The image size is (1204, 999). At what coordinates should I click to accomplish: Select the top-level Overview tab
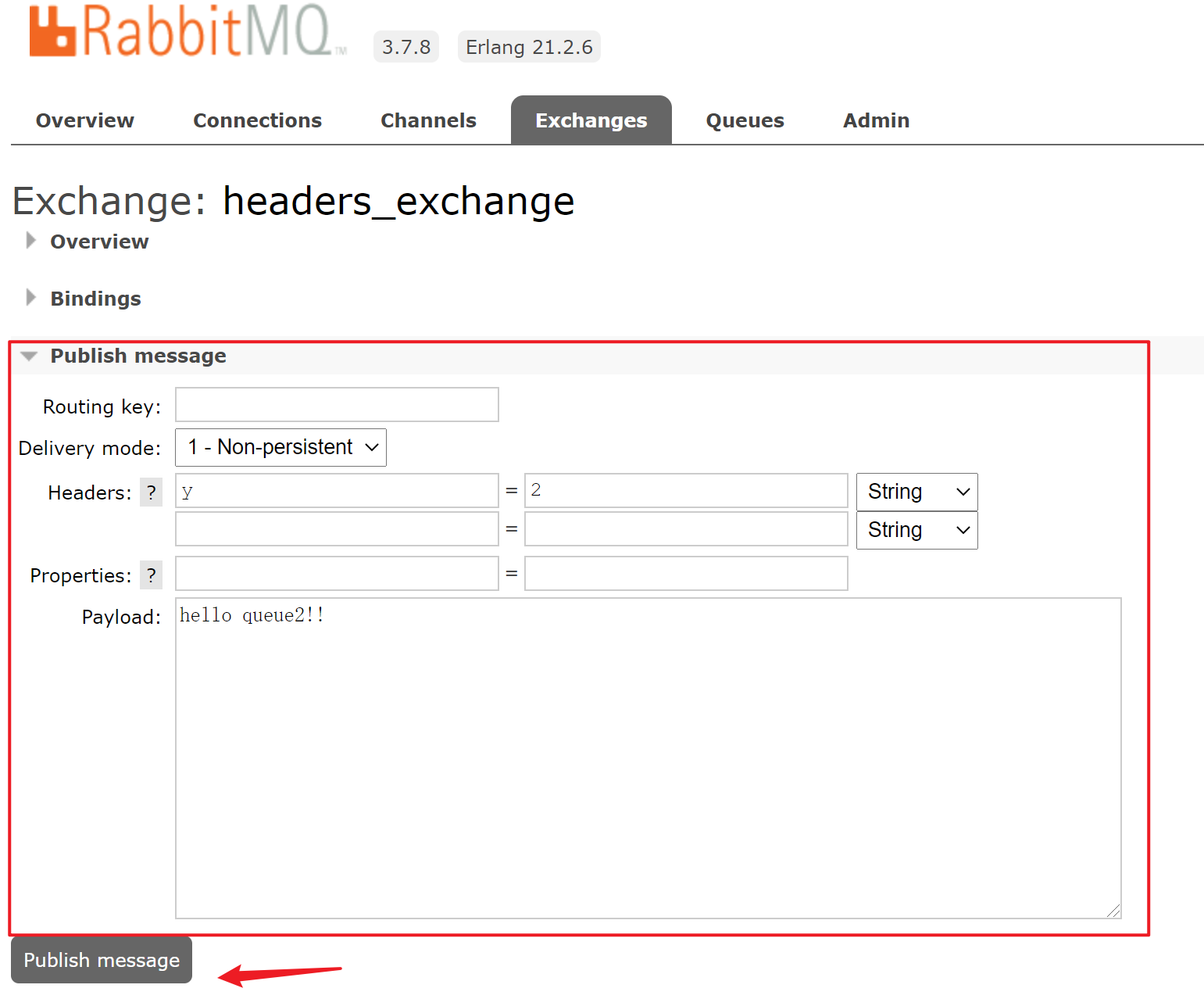click(85, 120)
